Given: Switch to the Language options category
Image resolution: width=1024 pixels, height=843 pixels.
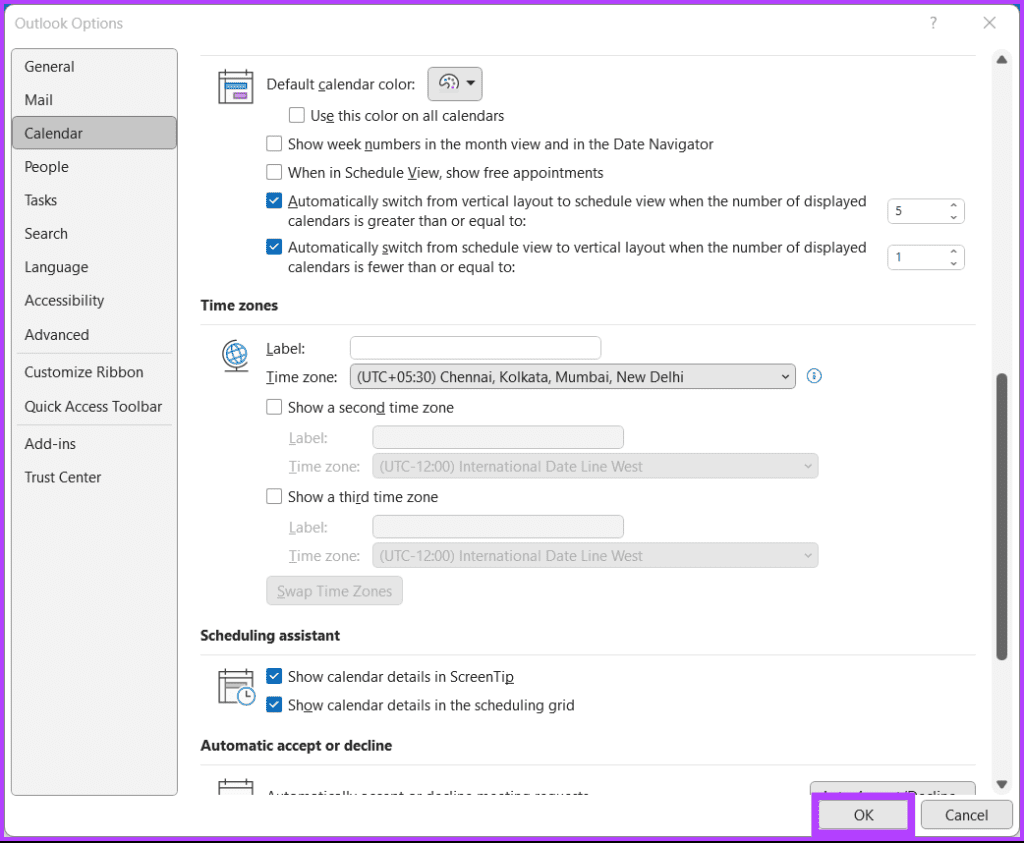Looking at the screenshot, I should (x=94, y=267).
